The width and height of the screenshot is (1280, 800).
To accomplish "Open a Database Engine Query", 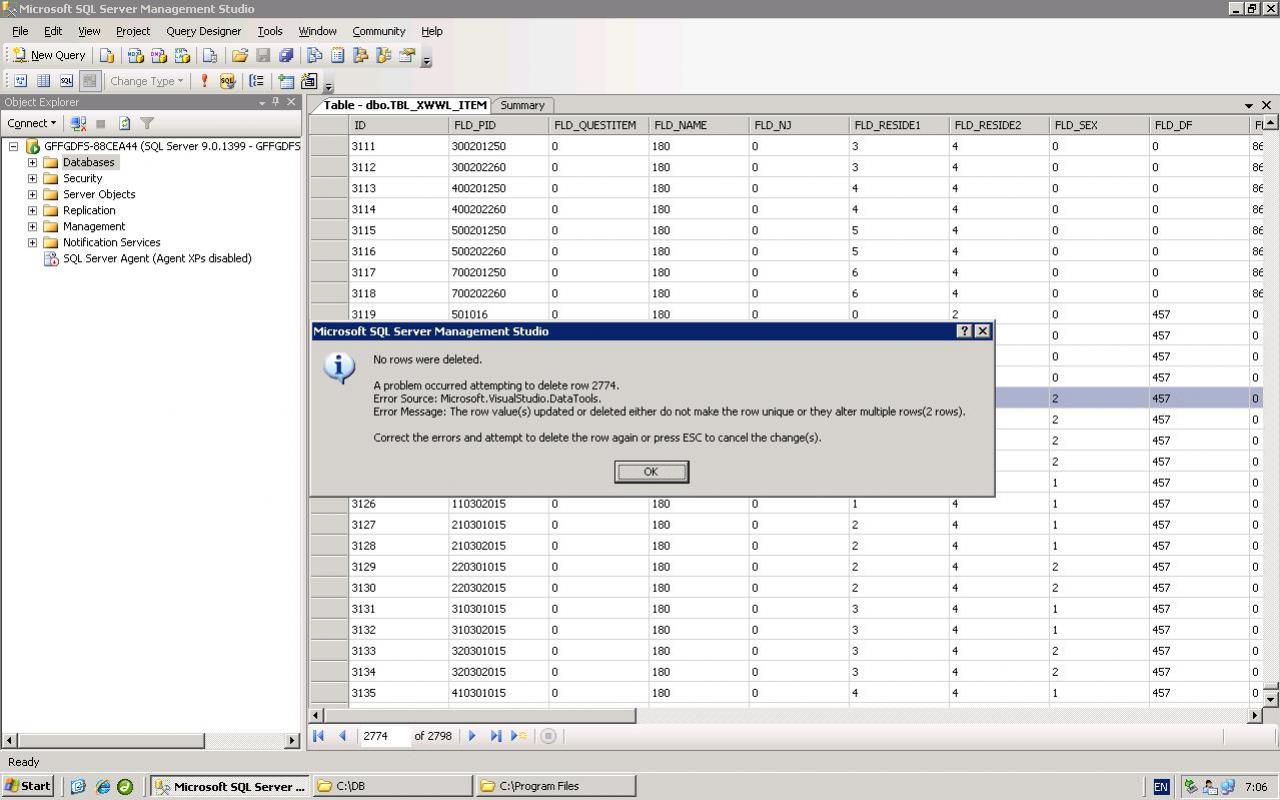I will pos(107,56).
